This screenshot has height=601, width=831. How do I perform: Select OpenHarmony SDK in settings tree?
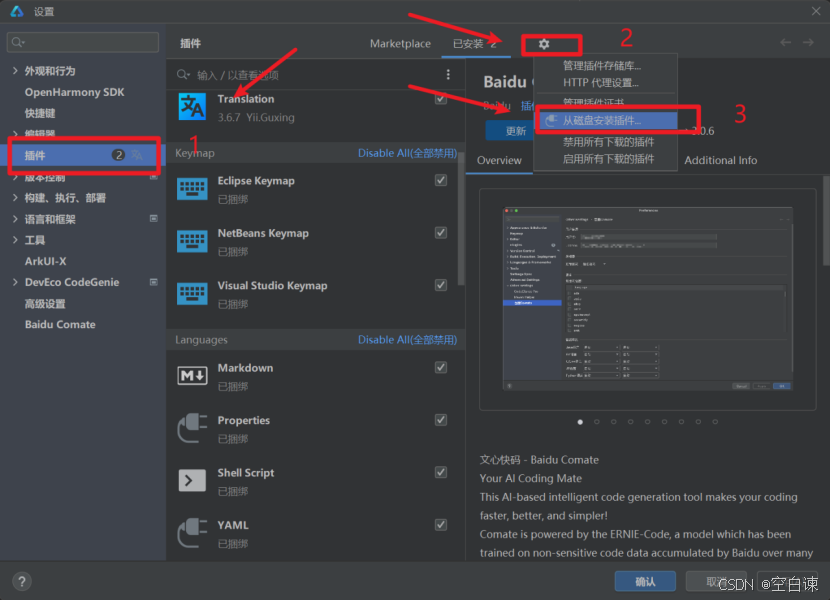75,92
